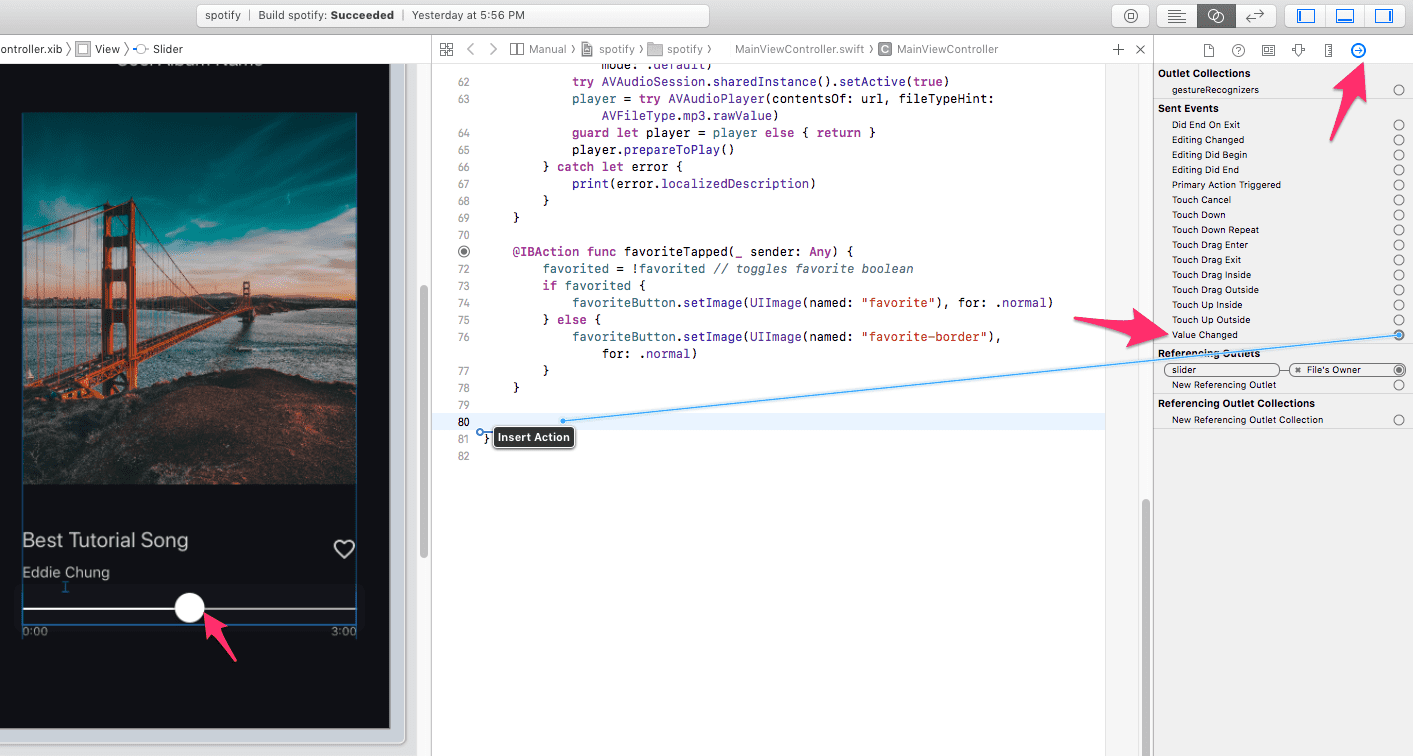Select the 0:00 time label
1413x756 pixels.
35,631
